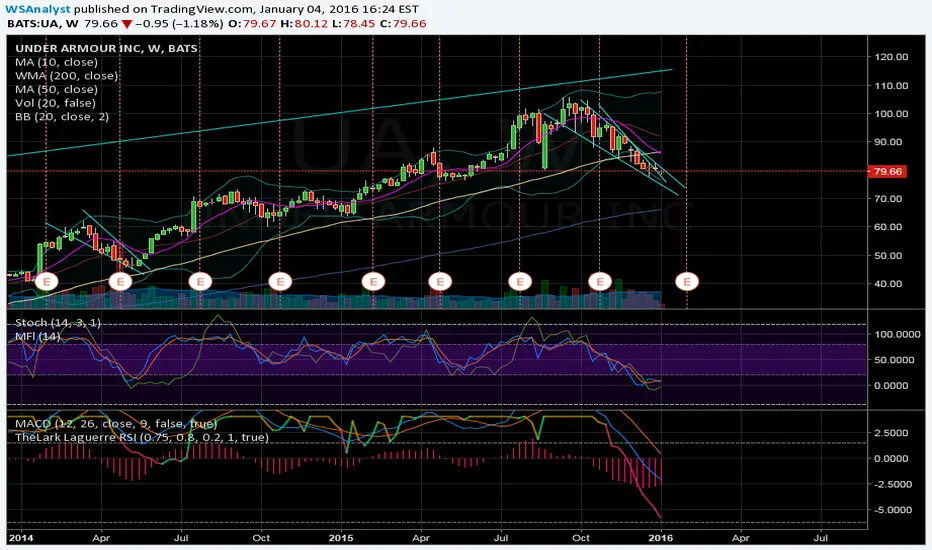Click the E earnings marker for July 2015
932x550 pixels.
tap(520, 281)
